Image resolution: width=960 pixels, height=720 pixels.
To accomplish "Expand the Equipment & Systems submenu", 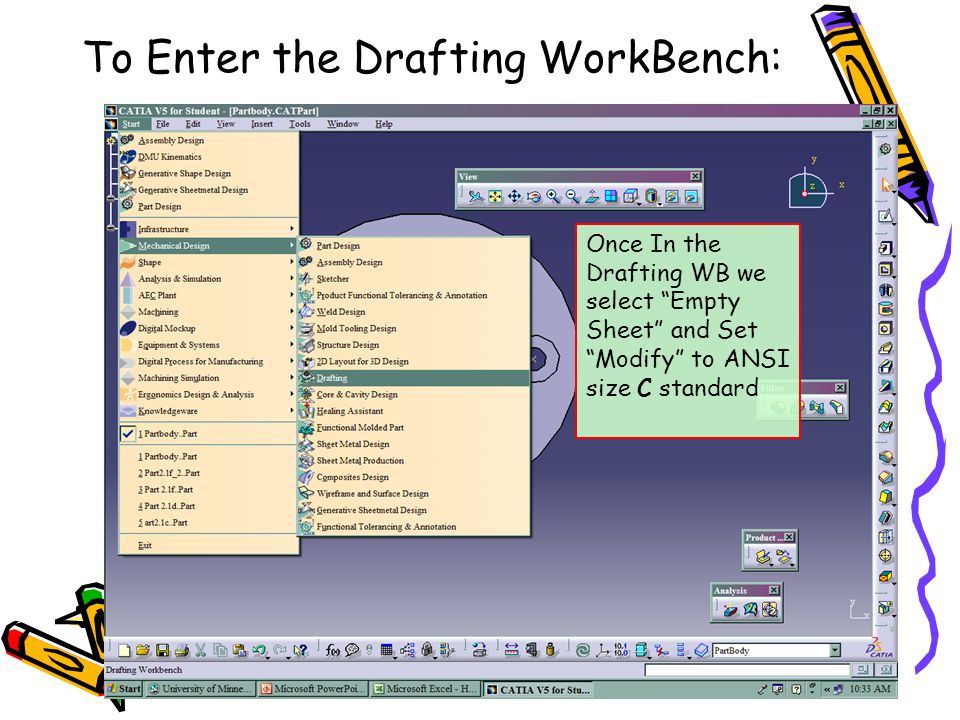I will point(208,345).
